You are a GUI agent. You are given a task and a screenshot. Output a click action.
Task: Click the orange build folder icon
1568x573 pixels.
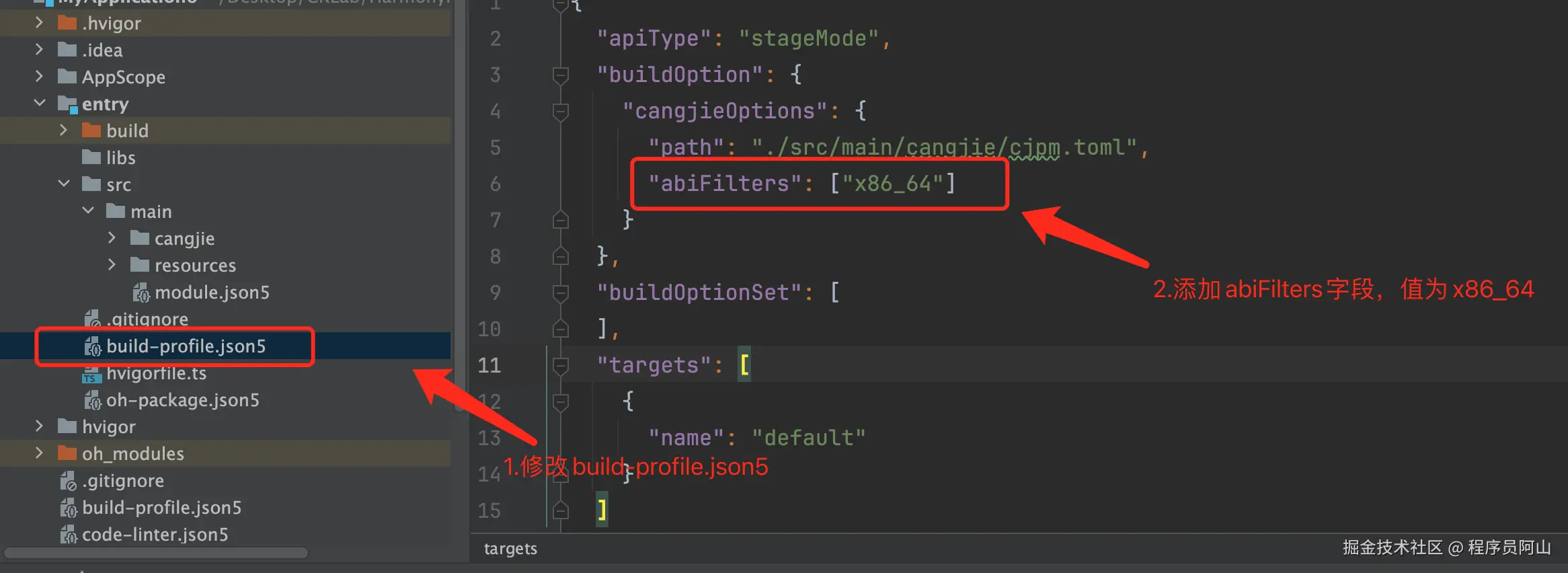click(x=91, y=130)
